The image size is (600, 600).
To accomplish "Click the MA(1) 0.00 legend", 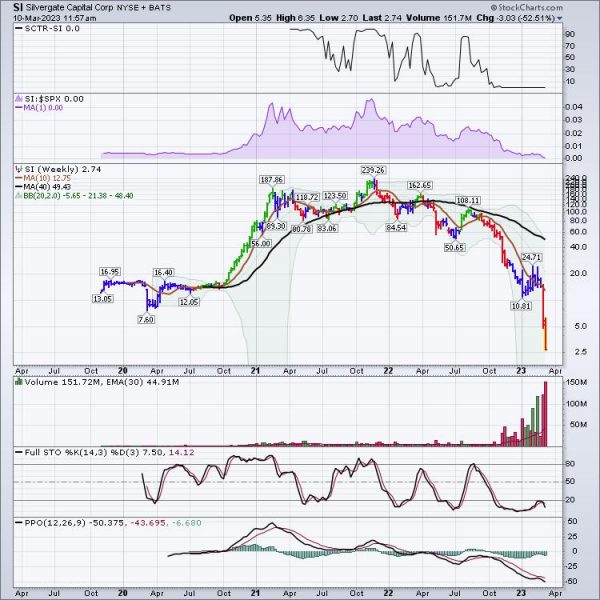I will pyautogui.click(x=39, y=108).
